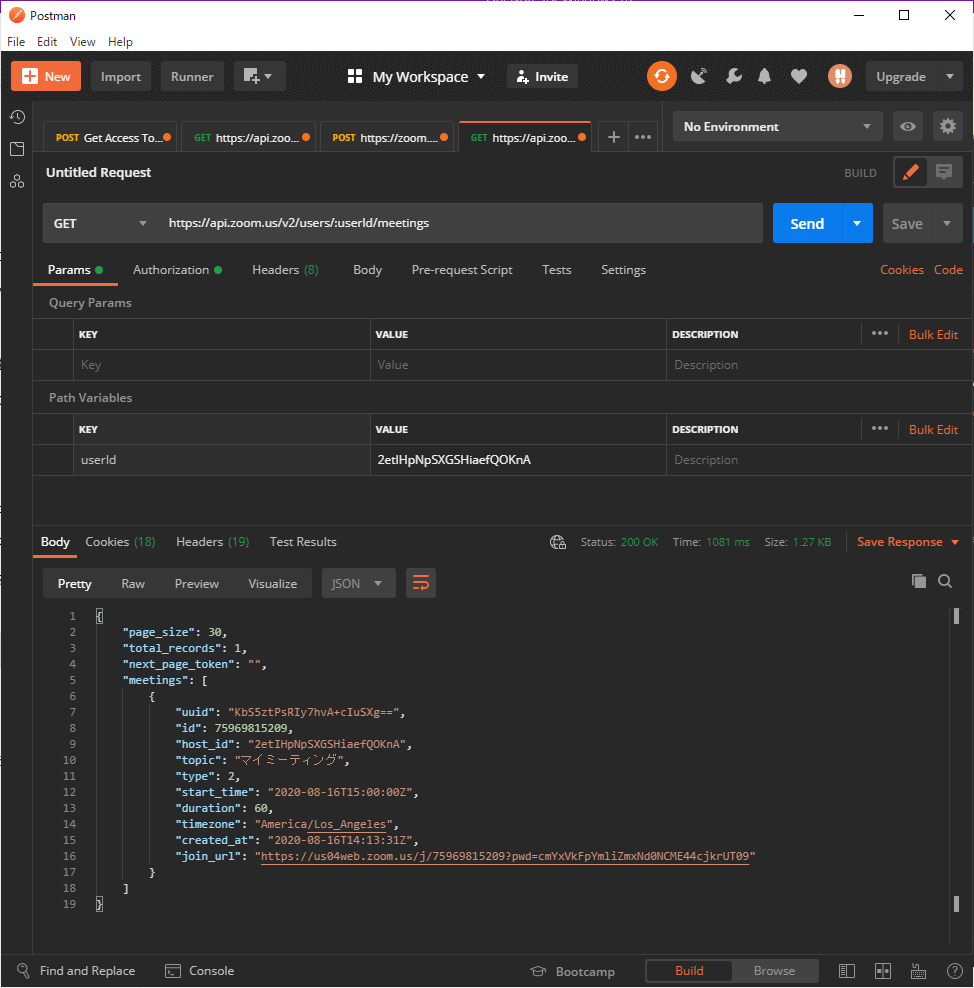Click the orange New button
This screenshot has width=974, height=988.
tap(46, 76)
